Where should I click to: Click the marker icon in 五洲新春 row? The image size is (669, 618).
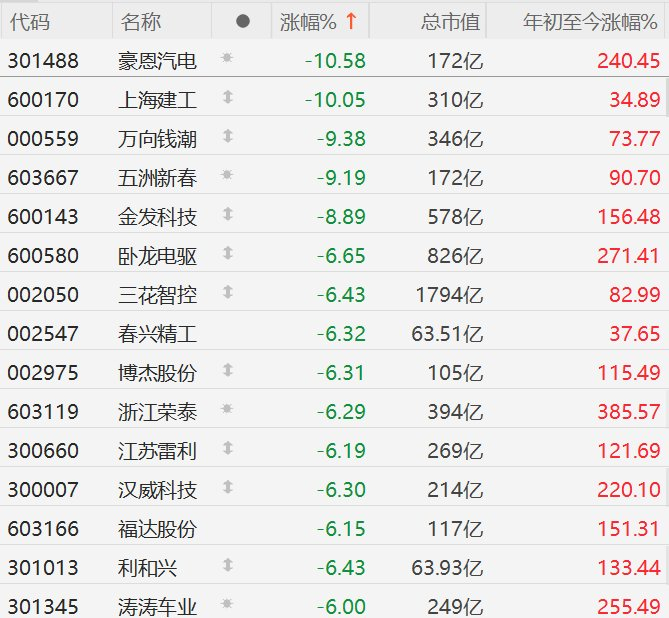tap(227, 175)
